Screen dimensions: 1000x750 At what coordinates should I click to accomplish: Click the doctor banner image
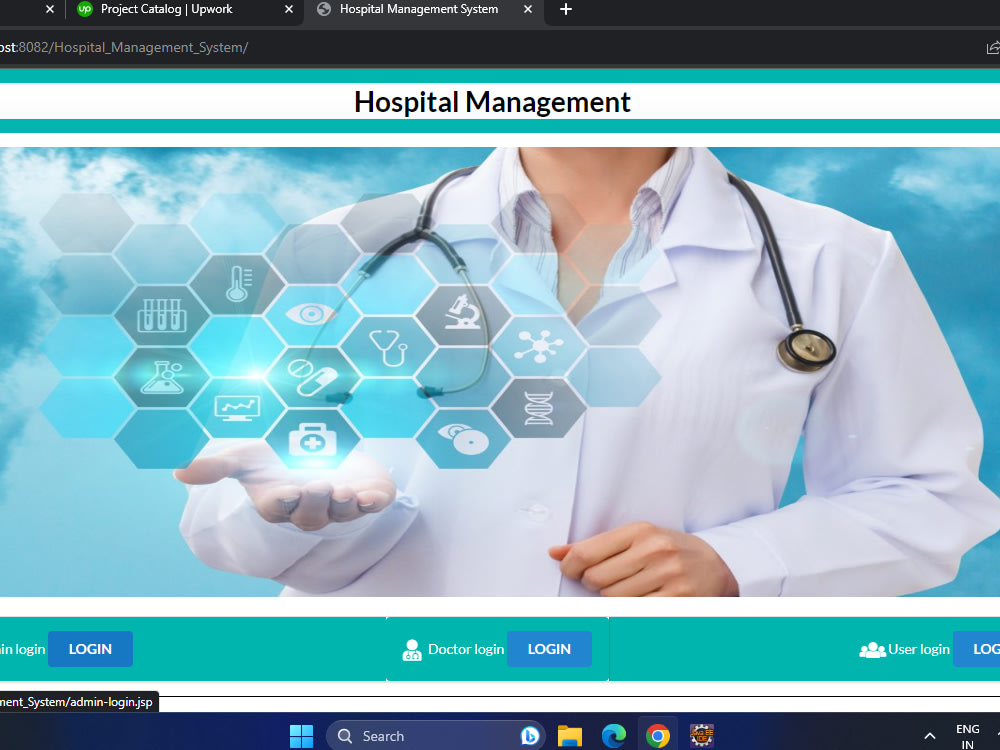click(500, 372)
